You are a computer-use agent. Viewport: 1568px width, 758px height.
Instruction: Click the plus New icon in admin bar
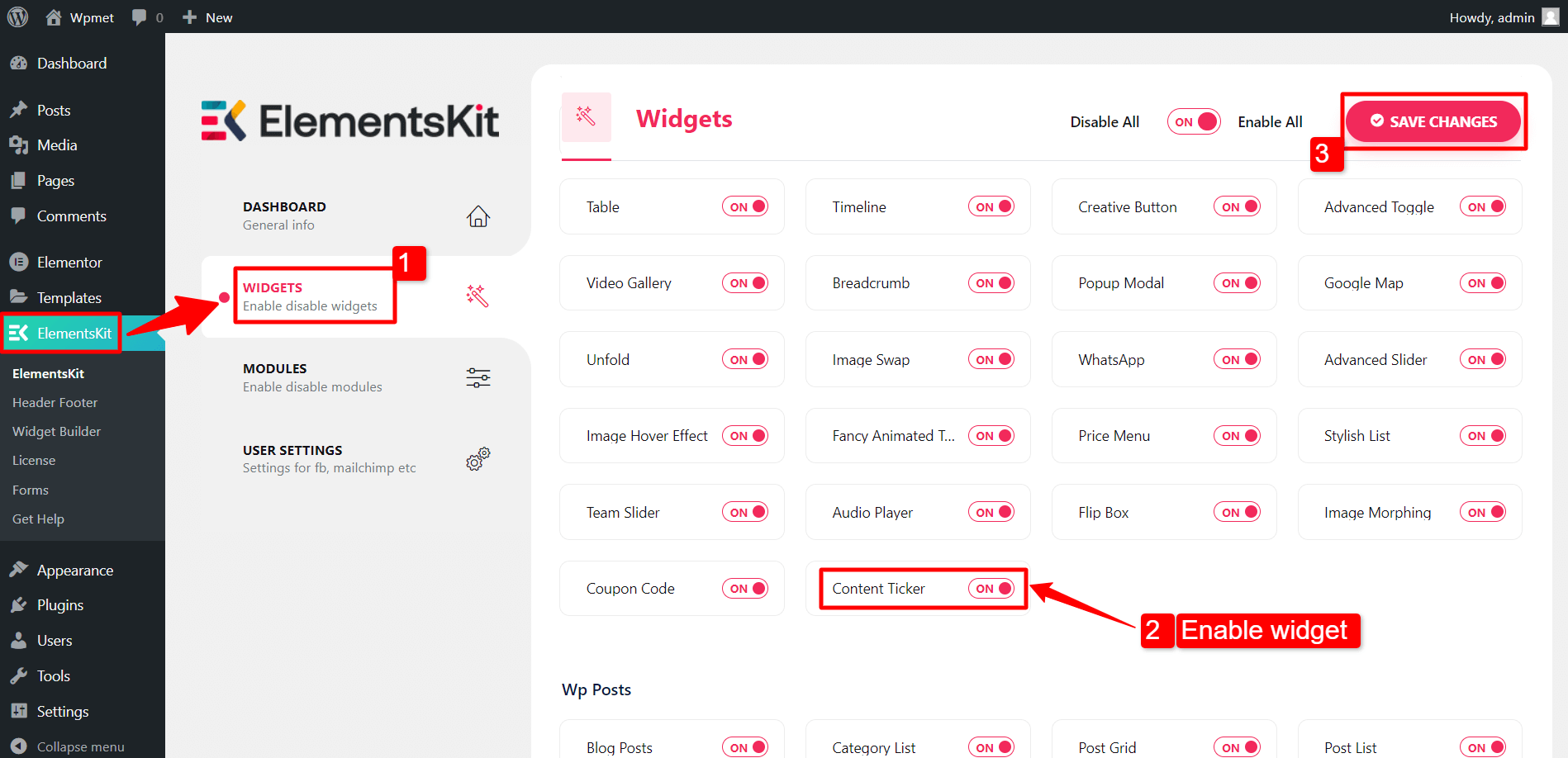click(189, 17)
